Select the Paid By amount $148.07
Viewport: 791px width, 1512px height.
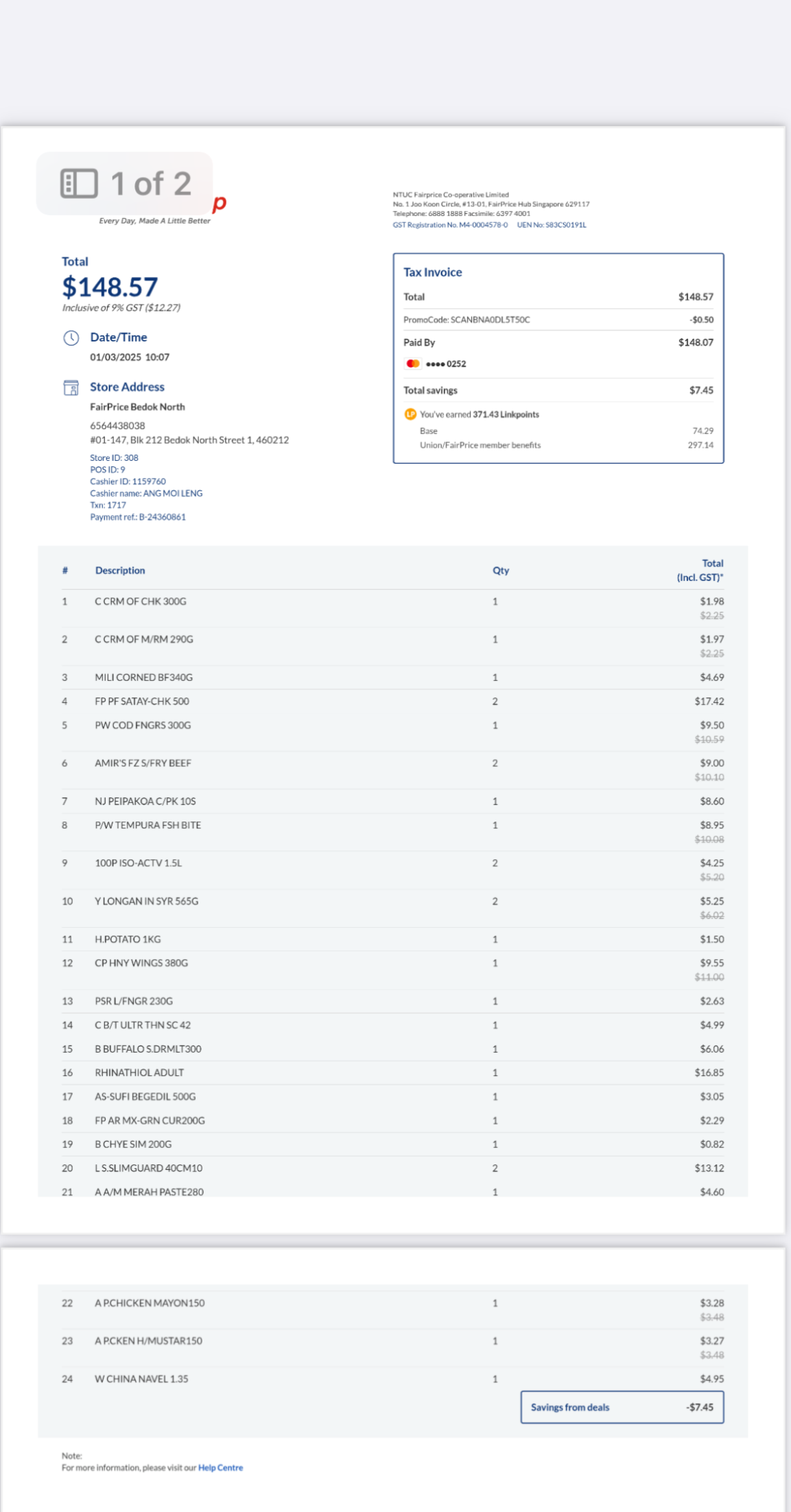tap(696, 342)
